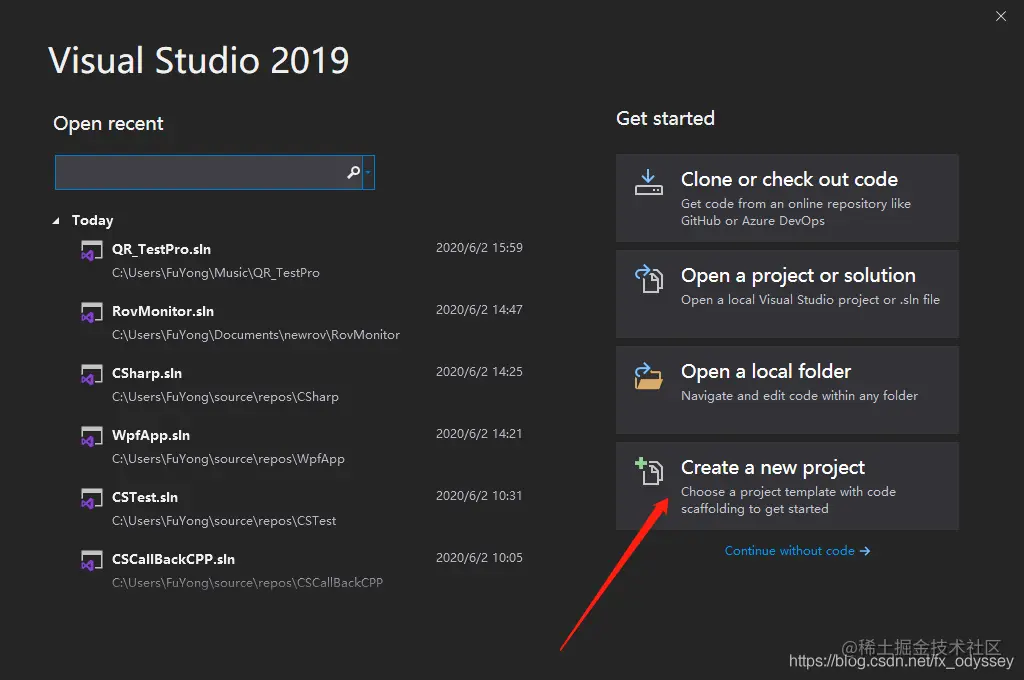Click the timestamp 2020/6/2 14:25
This screenshot has width=1024, height=680.
[479, 372]
